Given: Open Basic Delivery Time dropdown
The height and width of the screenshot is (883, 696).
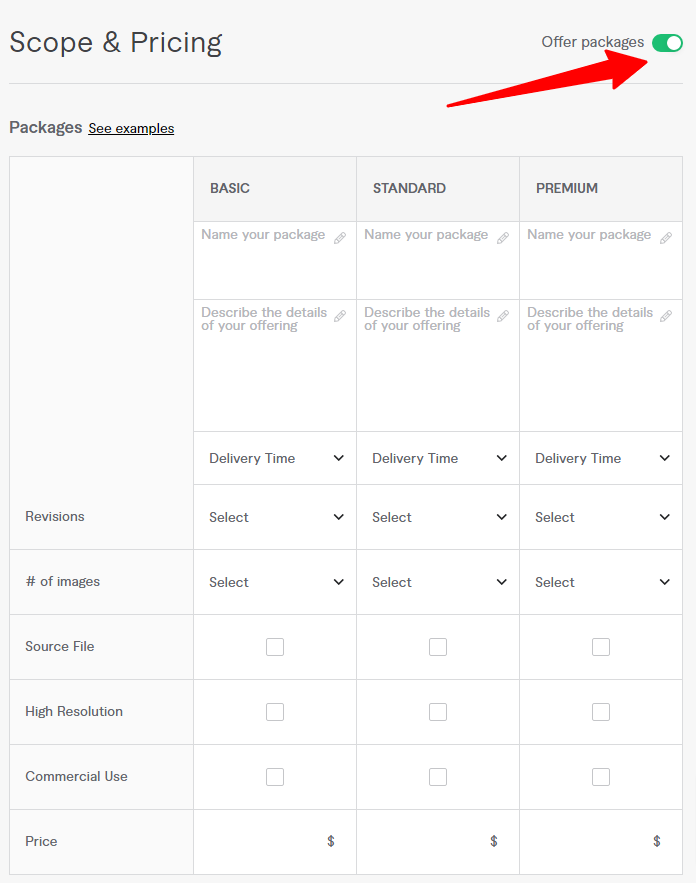Looking at the screenshot, I should coord(275,458).
